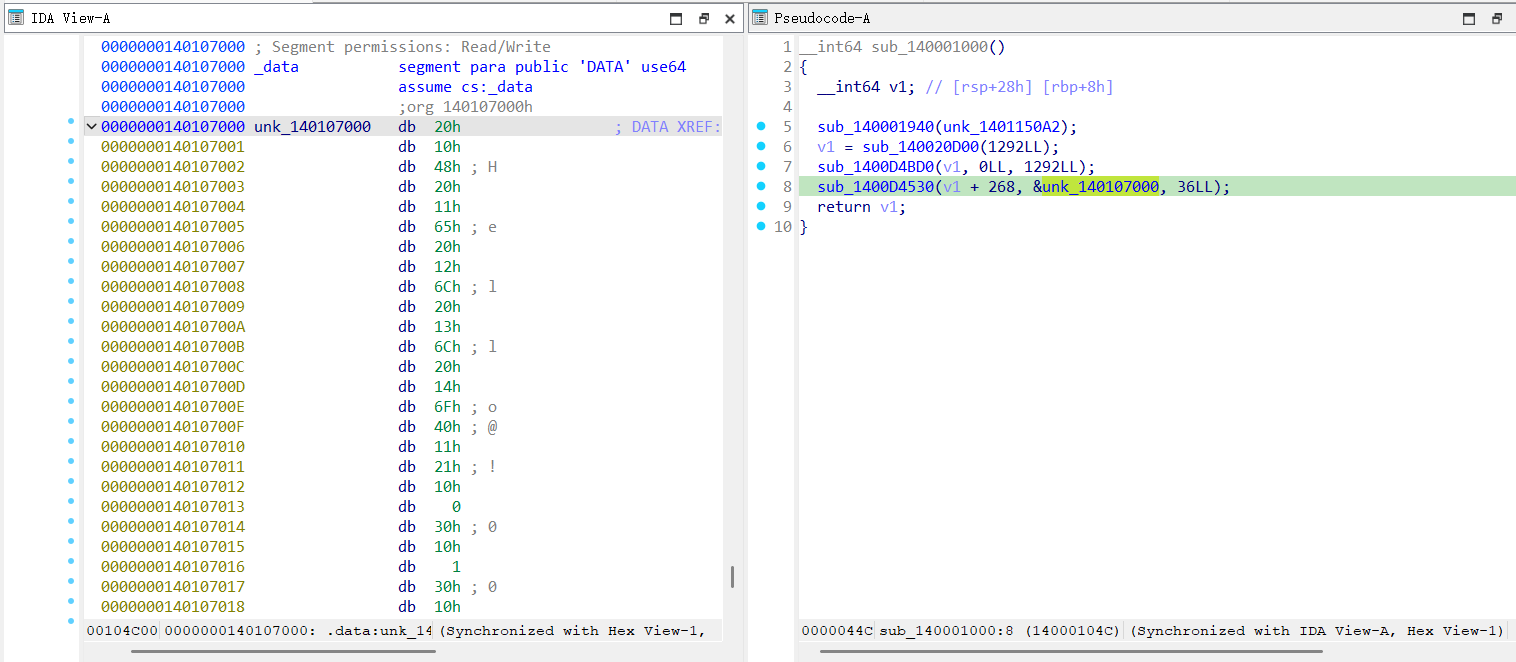
Task: Toggle breakpoint dot on pseudocode line 8
Action: [761, 187]
